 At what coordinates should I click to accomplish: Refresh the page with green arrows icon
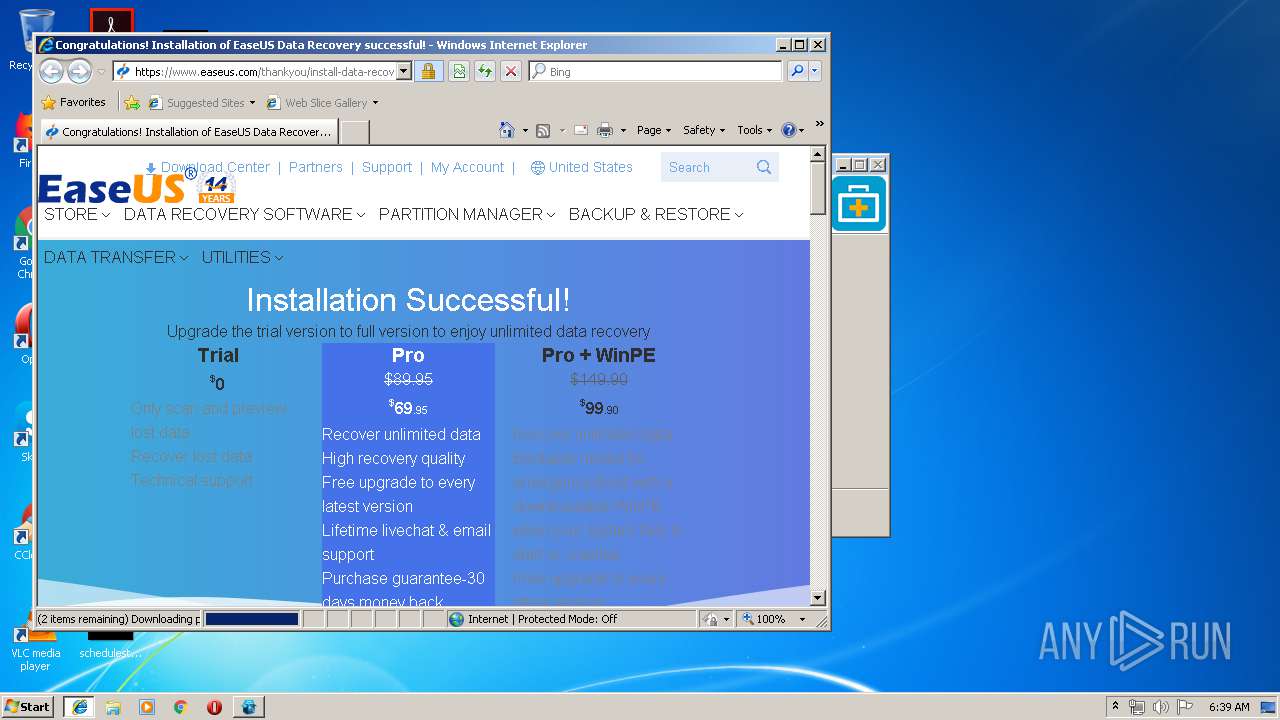tap(485, 71)
